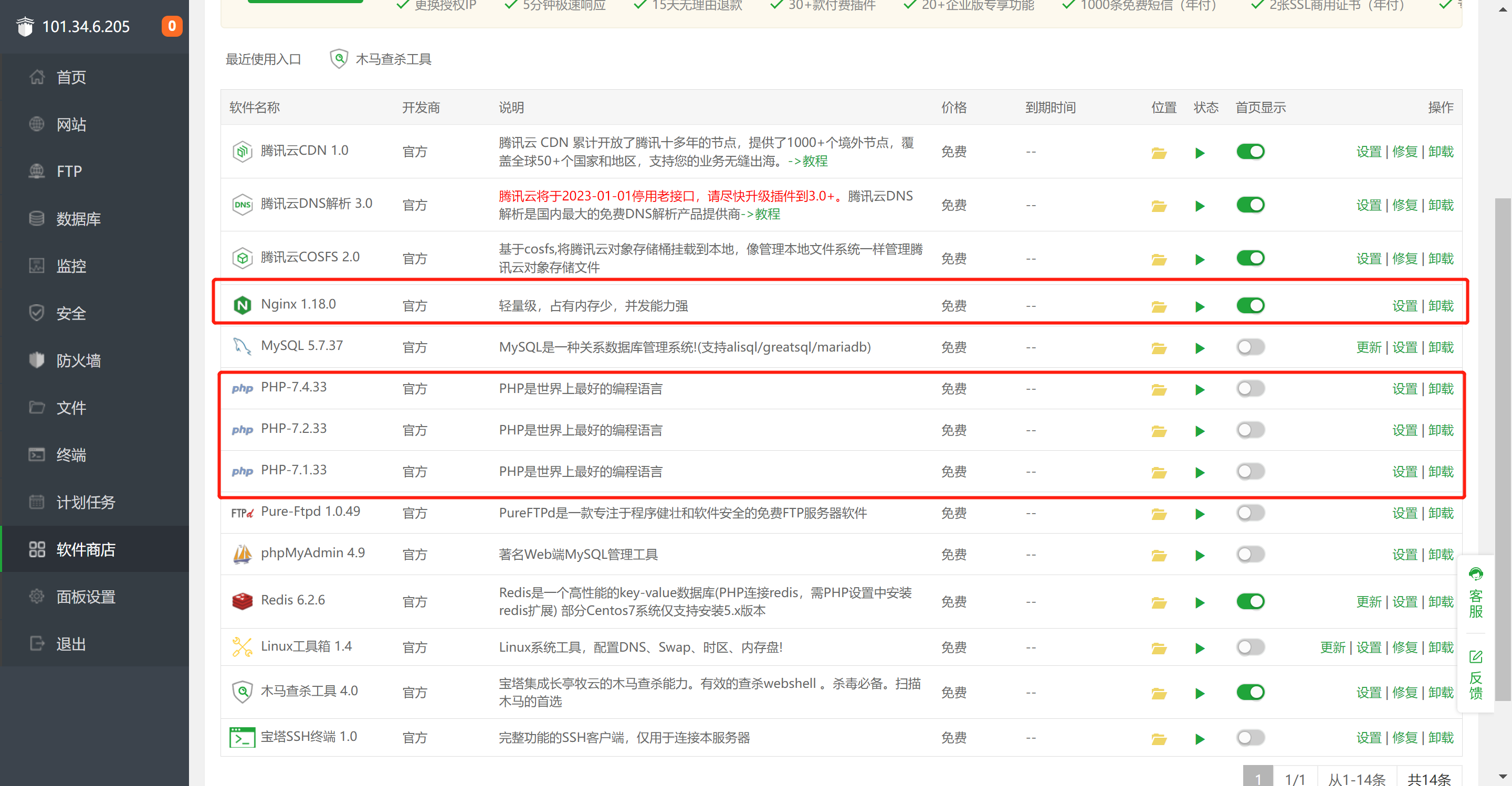Screen dimensions: 1512x786
Task: Disable homepage display for 腾讯云DNS解析 3.0
Action: (1250, 205)
